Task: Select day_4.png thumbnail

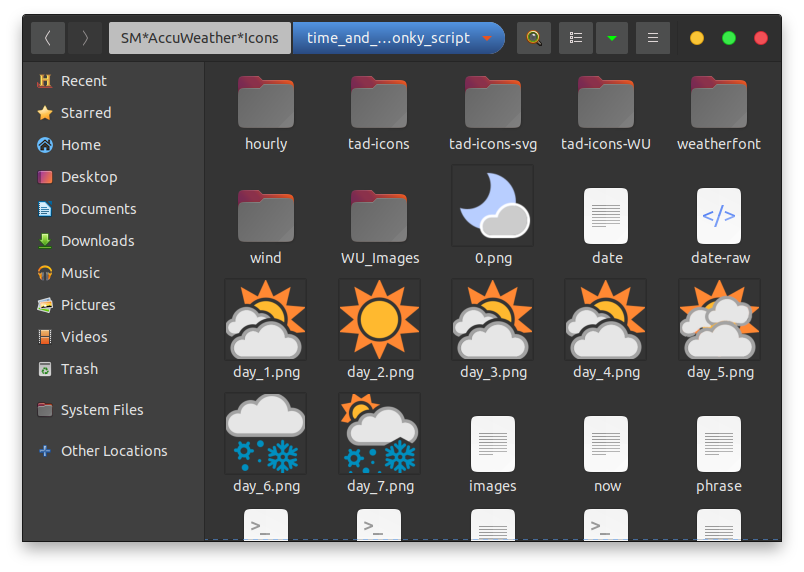Action: click(606, 319)
